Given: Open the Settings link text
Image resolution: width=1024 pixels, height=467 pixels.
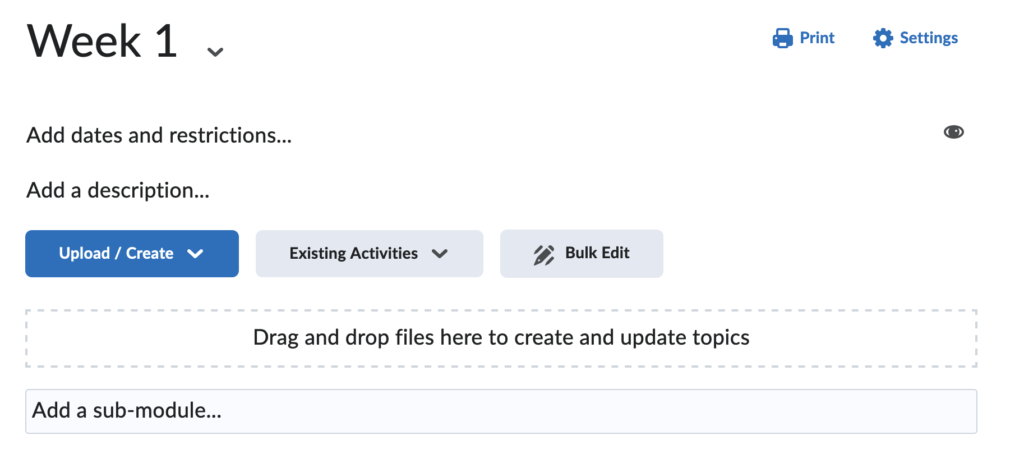Looking at the screenshot, I should tap(929, 38).
